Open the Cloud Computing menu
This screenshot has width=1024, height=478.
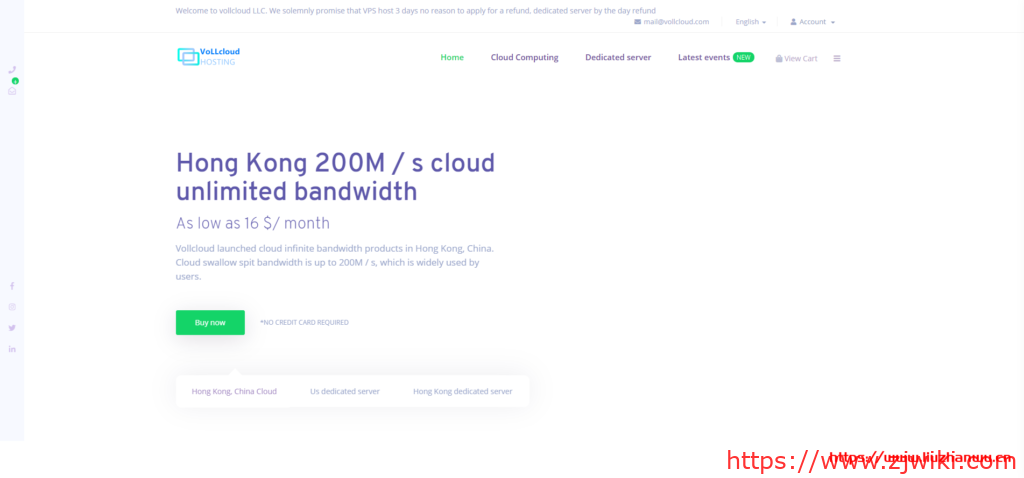(x=524, y=57)
